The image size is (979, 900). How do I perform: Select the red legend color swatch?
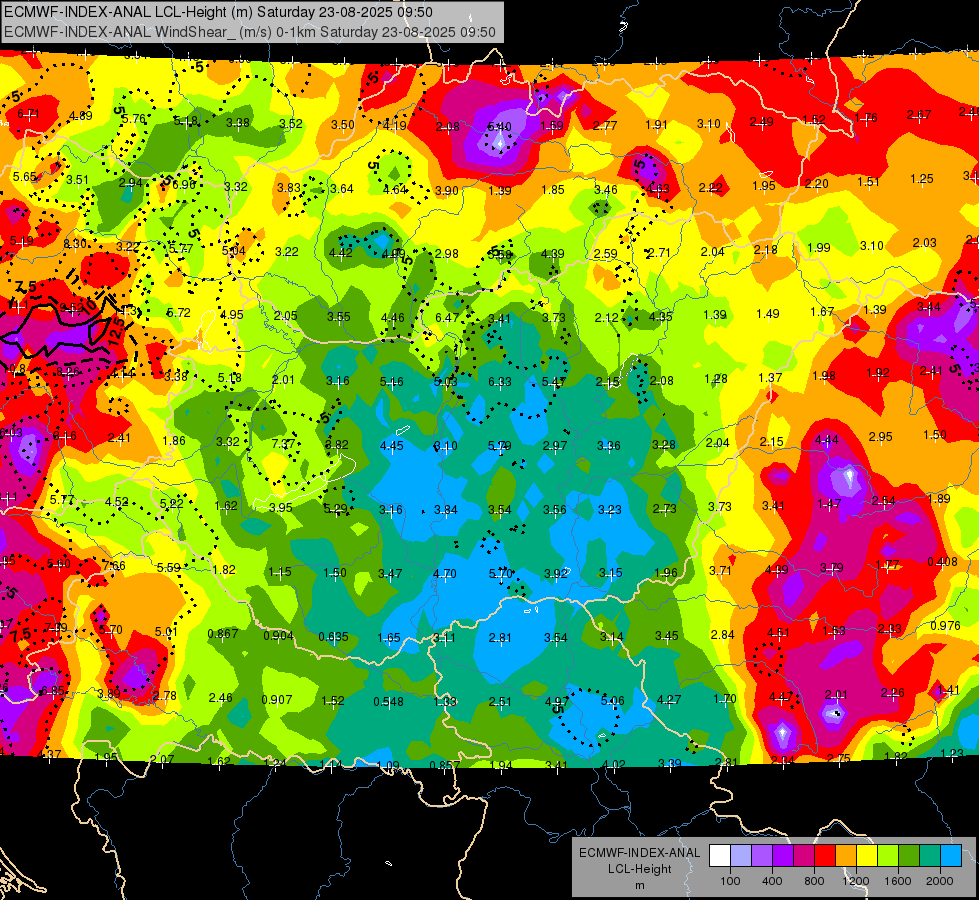pos(825,856)
